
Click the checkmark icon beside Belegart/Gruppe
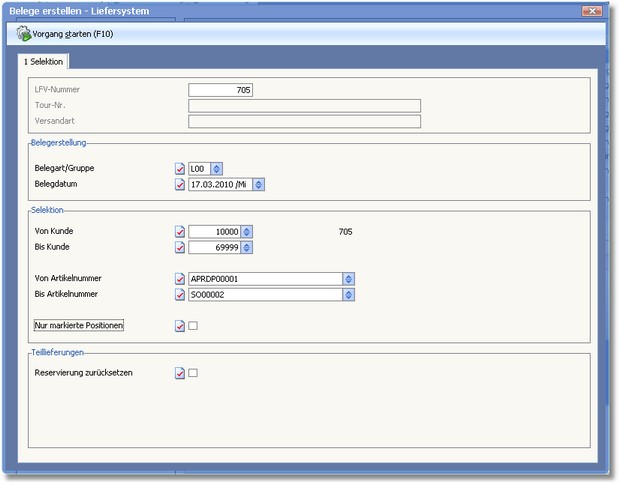[x=180, y=169]
